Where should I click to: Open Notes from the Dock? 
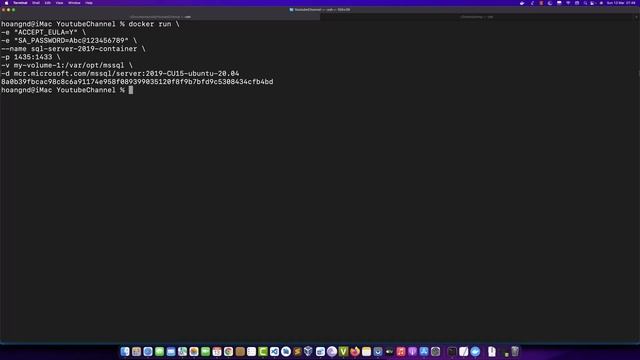point(366,351)
